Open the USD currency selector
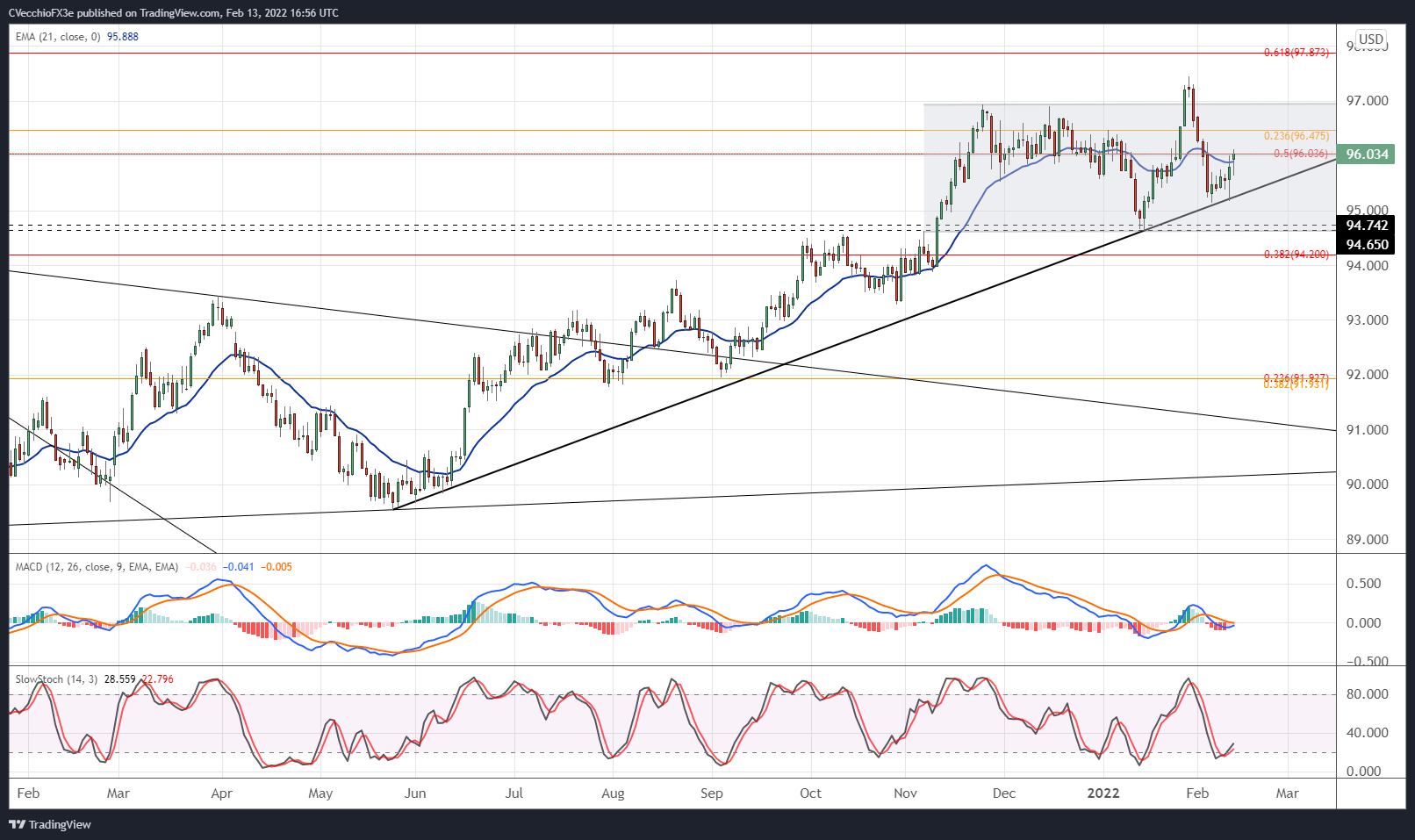1415x840 pixels. pyautogui.click(x=1371, y=39)
